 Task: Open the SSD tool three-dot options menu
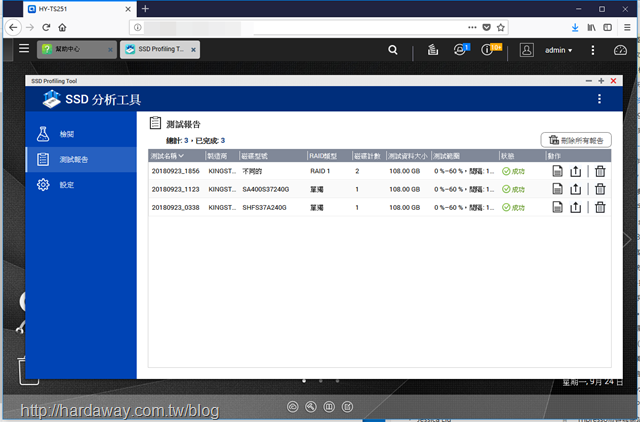(599, 99)
